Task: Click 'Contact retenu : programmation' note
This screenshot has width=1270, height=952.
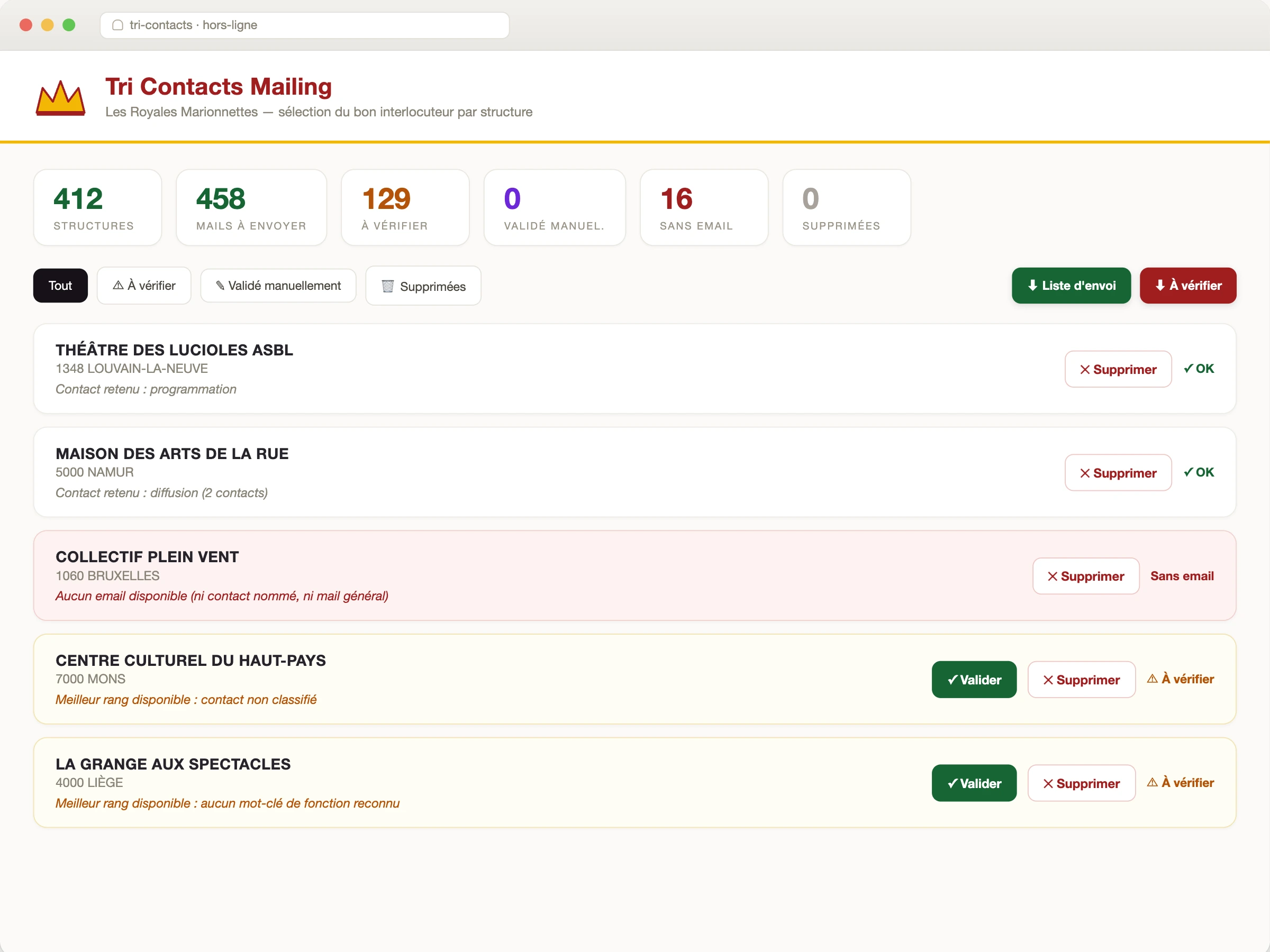Action: pyautogui.click(x=146, y=390)
